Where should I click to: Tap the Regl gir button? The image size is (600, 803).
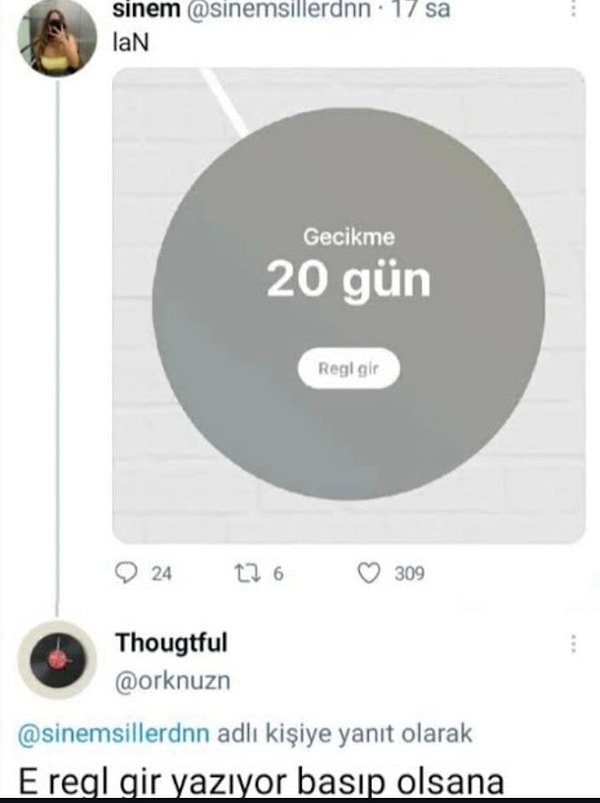coord(349,368)
